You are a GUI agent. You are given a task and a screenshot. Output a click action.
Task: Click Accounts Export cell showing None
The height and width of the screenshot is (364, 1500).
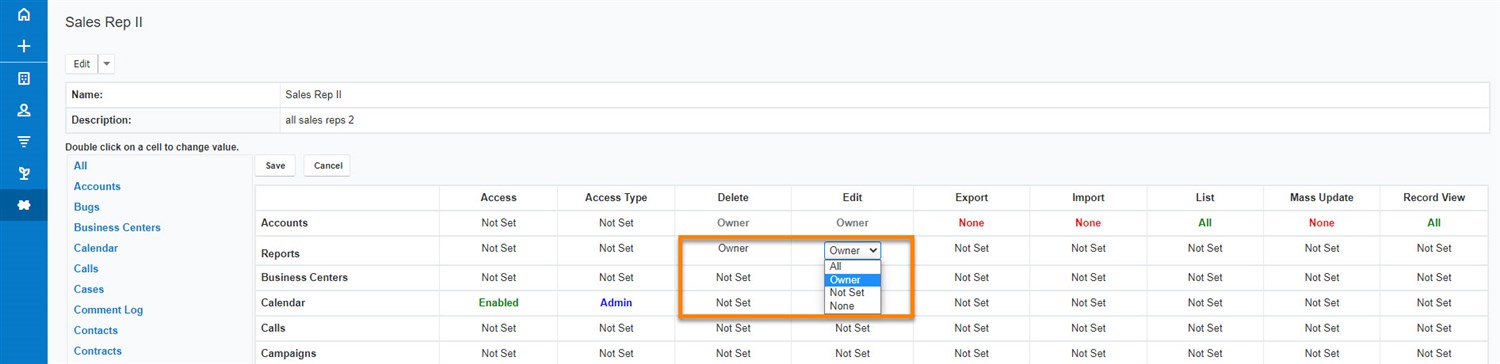971,223
